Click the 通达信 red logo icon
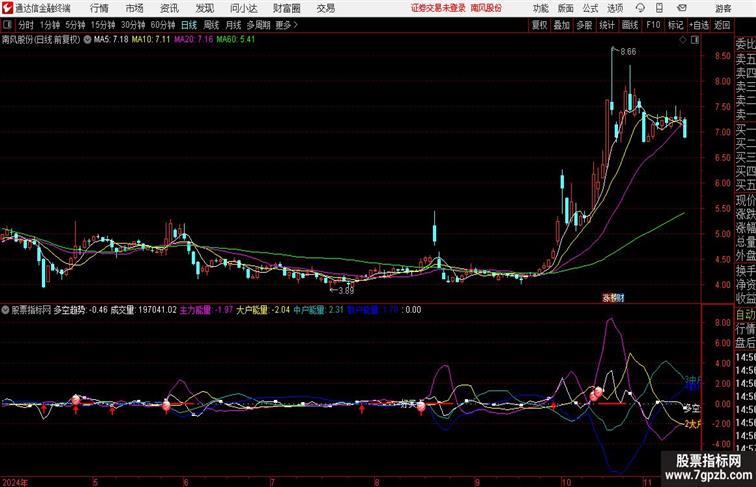This screenshot has width=756, height=487. (7, 8)
